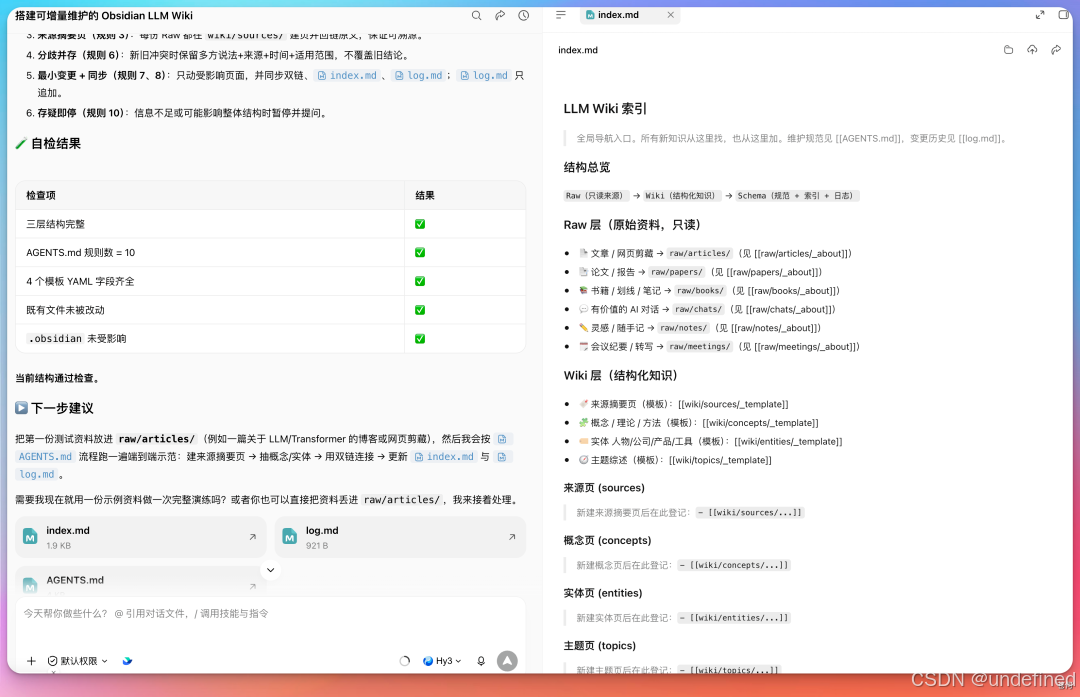Viewport: 1080px width, 697px height.
Task: Click the arrow icon on the AGENTS.md card
Action: coord(253,587)
